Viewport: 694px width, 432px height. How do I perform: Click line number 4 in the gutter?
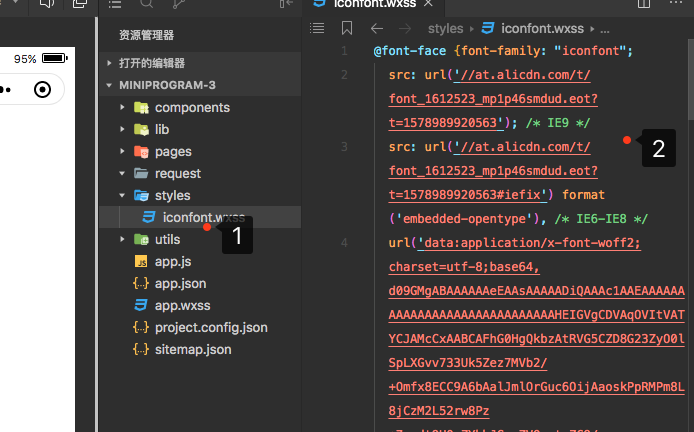344,243
